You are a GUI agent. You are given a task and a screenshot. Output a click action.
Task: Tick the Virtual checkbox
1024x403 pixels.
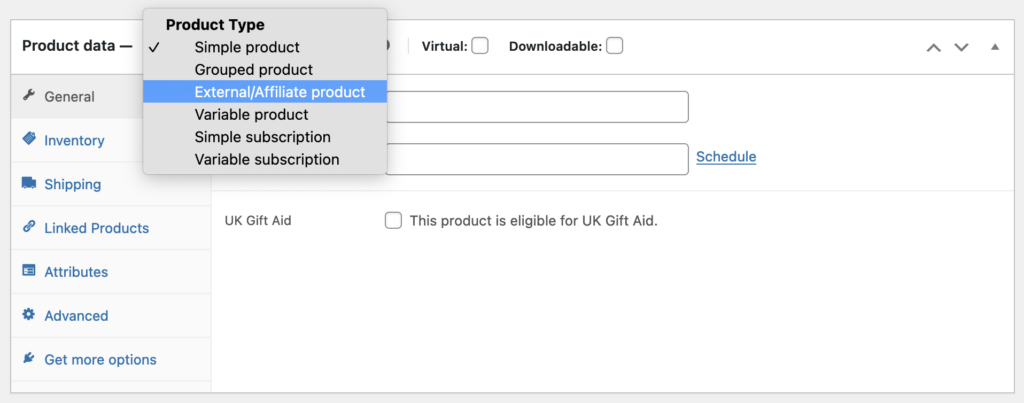click(x=480, y=46)
